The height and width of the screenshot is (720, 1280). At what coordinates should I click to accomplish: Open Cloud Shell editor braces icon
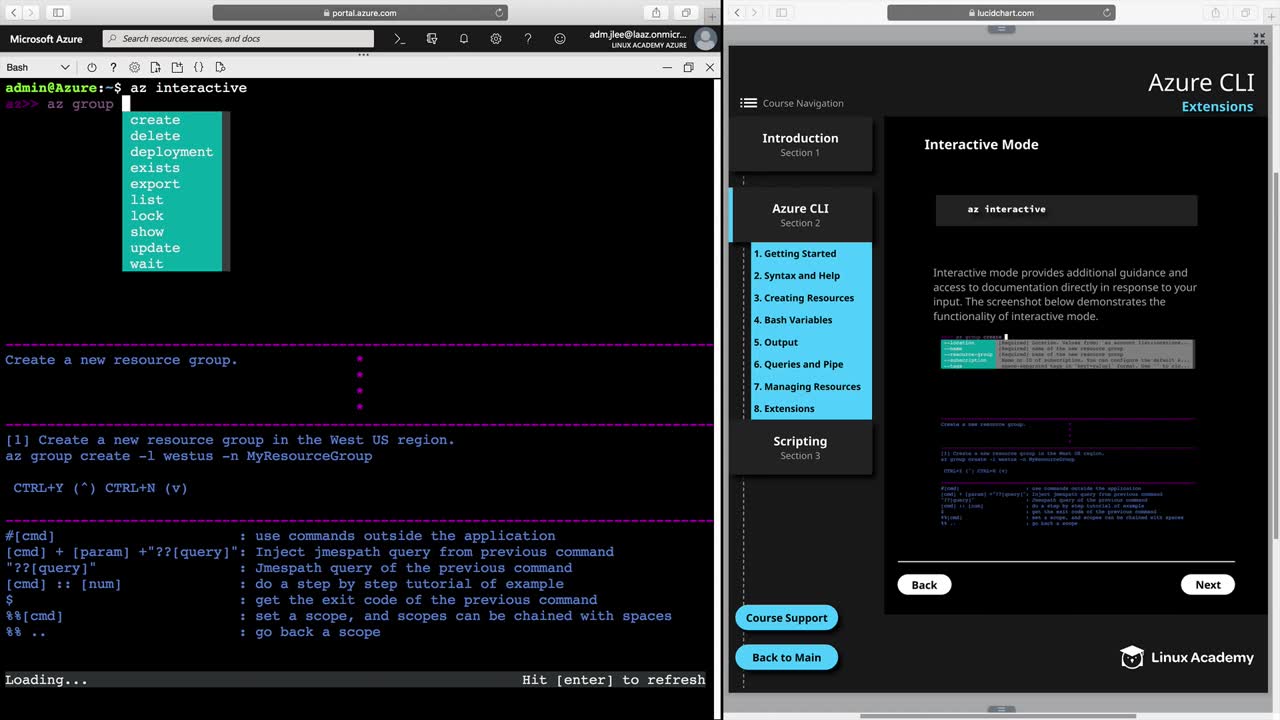198,67
